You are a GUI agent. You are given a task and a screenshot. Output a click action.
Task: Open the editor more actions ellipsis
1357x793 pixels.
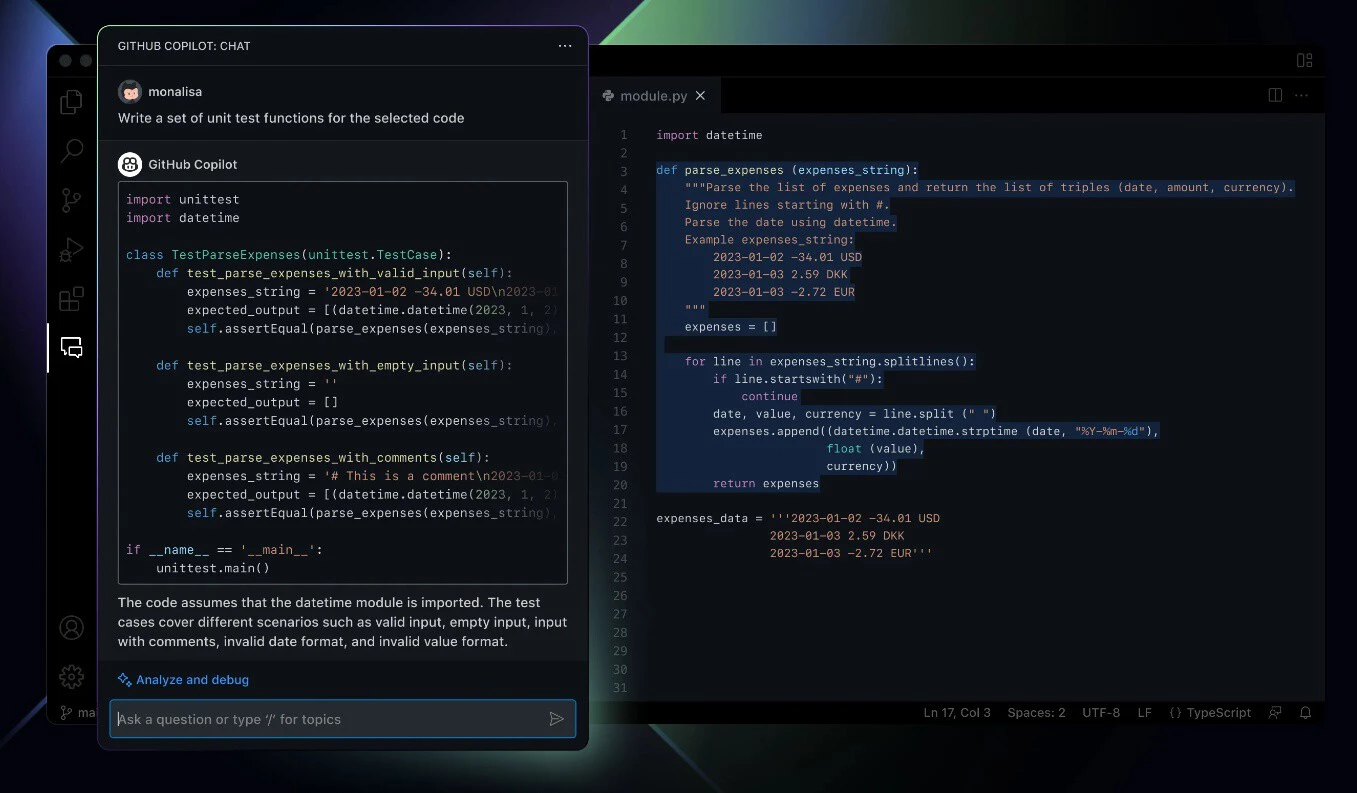(x=1301, y=95)
